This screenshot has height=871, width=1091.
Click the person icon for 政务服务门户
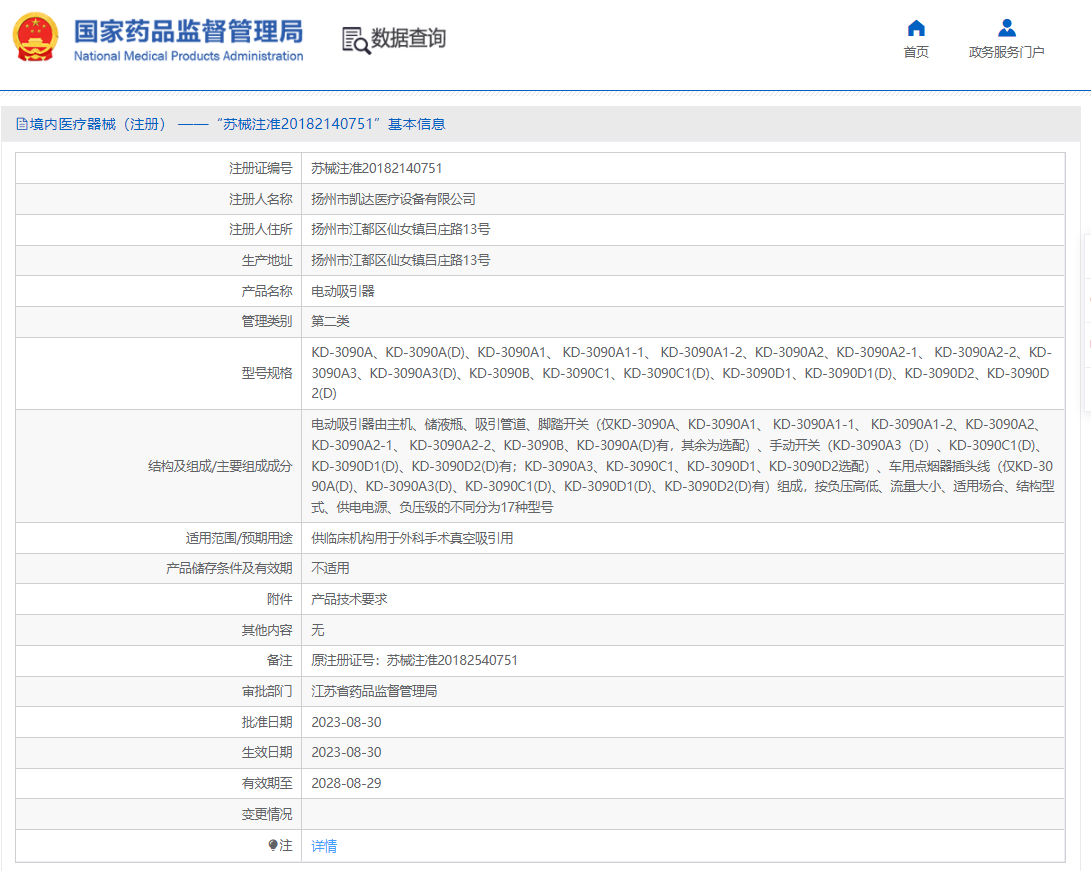coord(1006,26)
